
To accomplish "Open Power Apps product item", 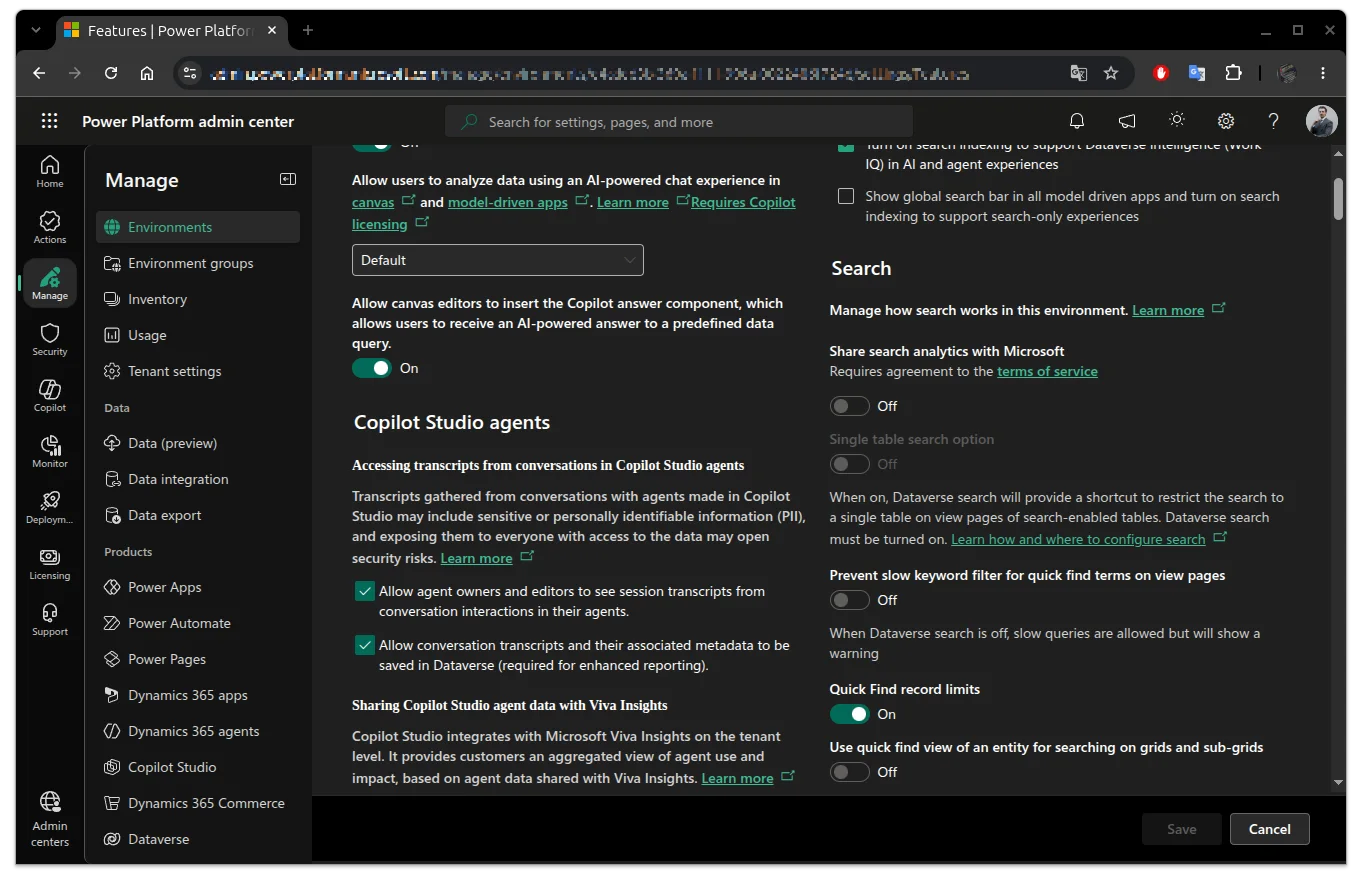I will (198, 587).
